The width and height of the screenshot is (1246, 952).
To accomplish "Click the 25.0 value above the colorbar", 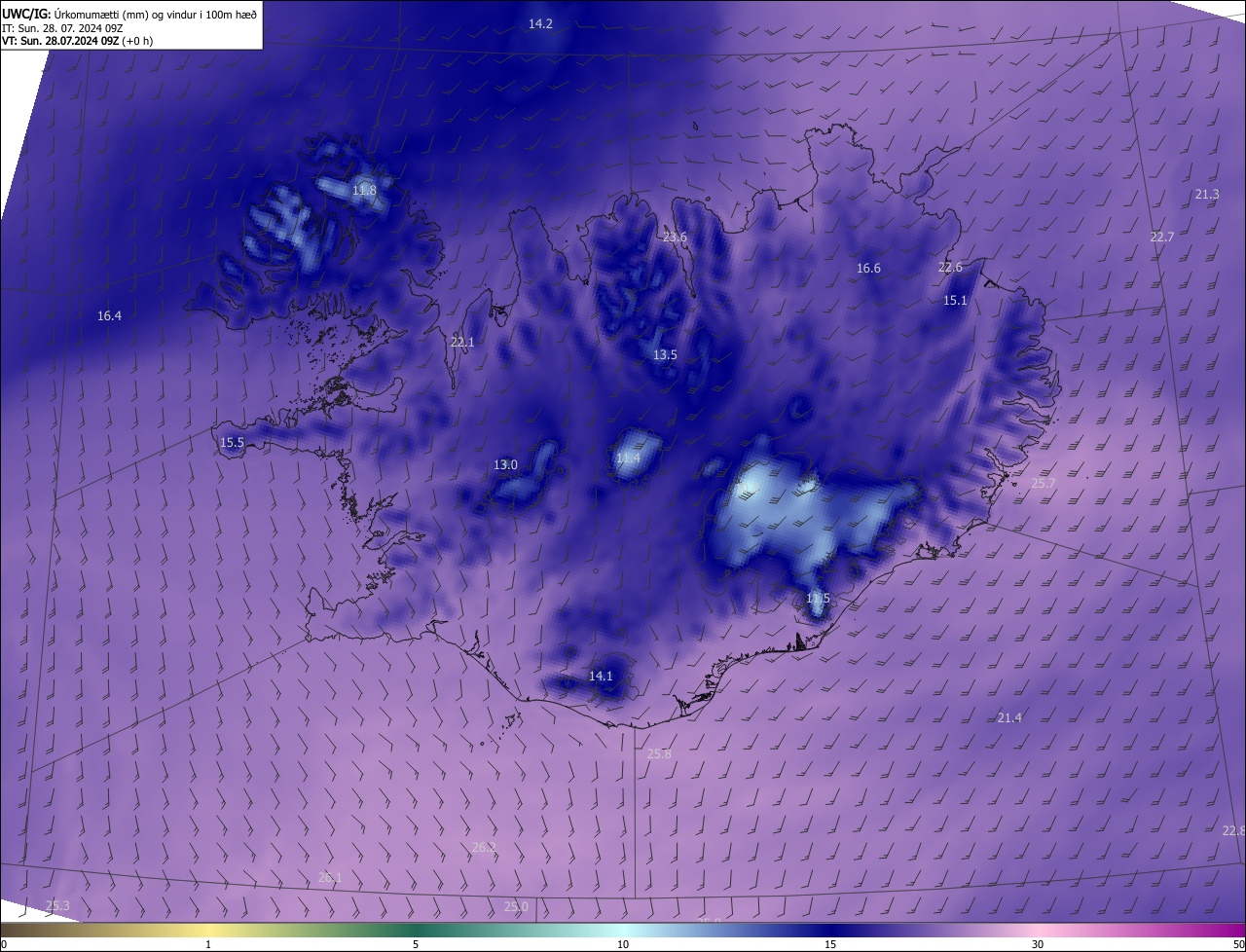I will coord(516,906).
